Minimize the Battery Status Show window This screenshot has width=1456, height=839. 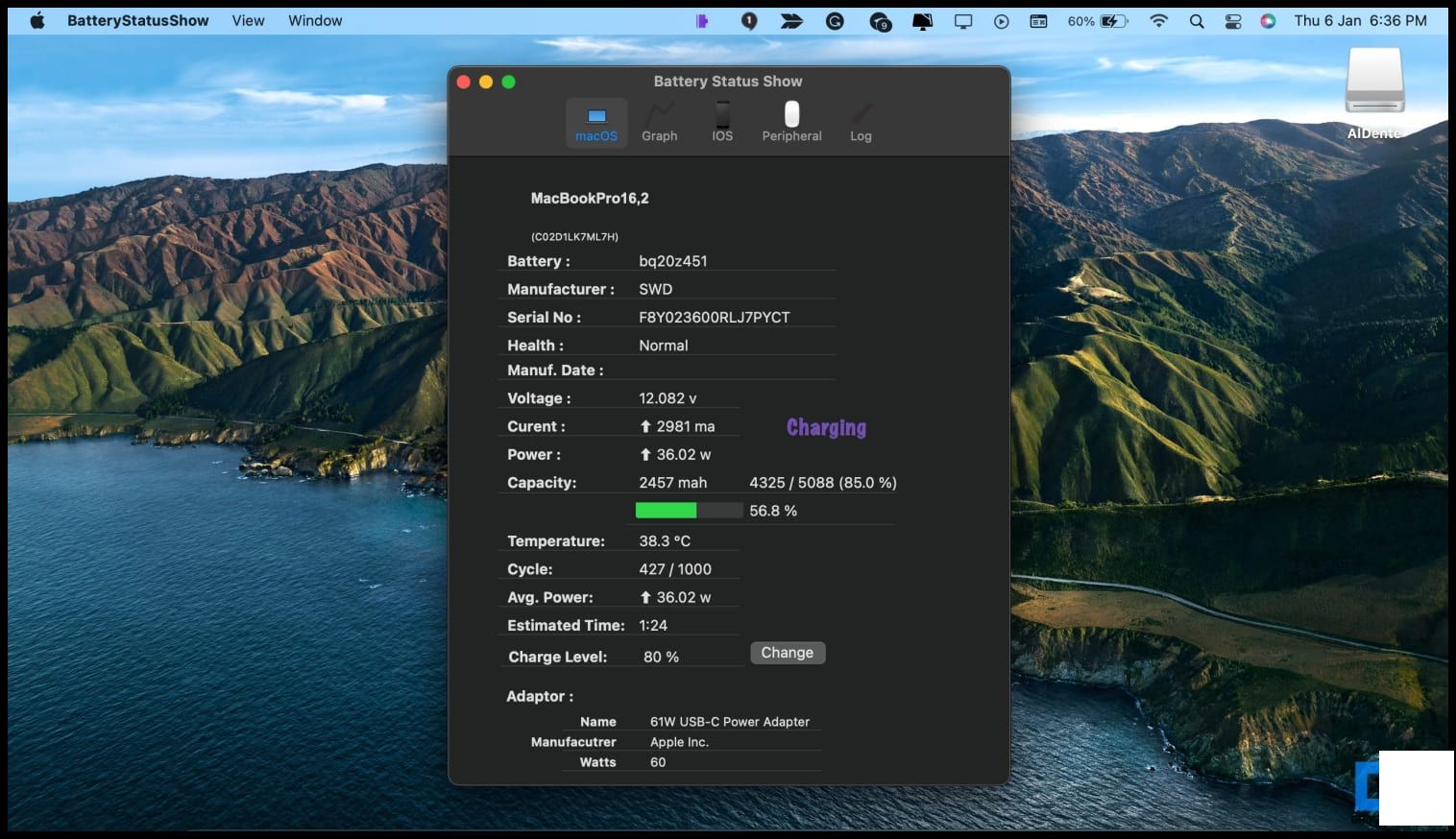tap(486, 82)
